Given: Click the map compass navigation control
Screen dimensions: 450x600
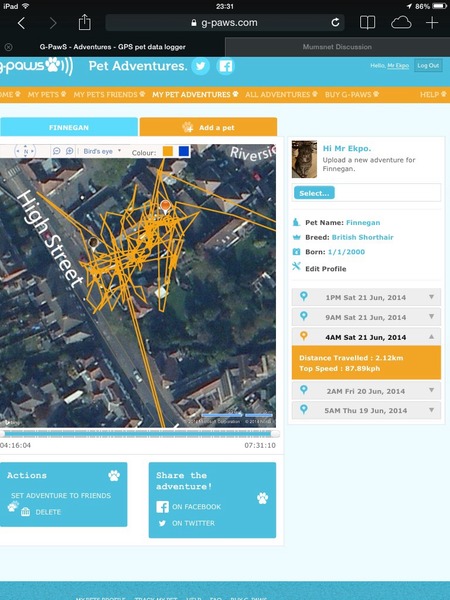Looking at the screenshot, I should pyautogui.click(x=25, y=151).
